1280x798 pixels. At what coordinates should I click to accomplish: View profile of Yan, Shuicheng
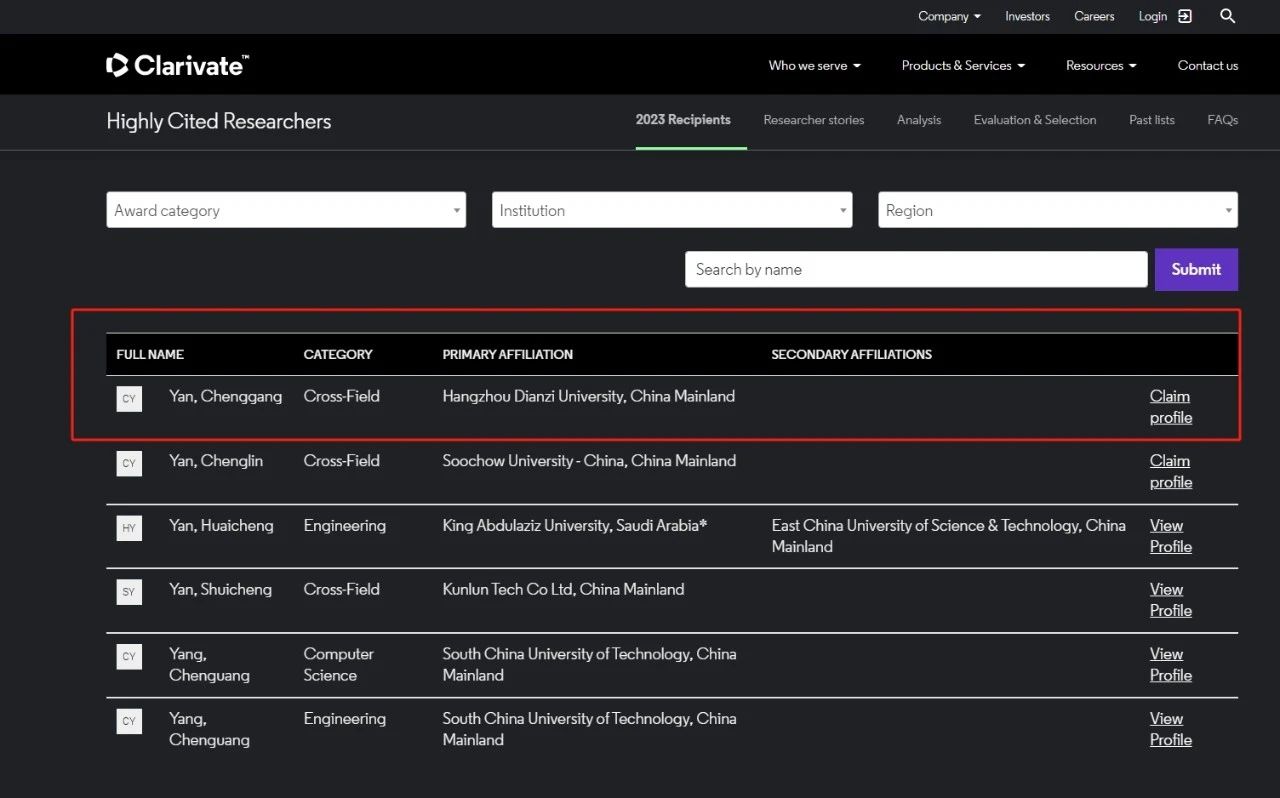[1171, 600]
